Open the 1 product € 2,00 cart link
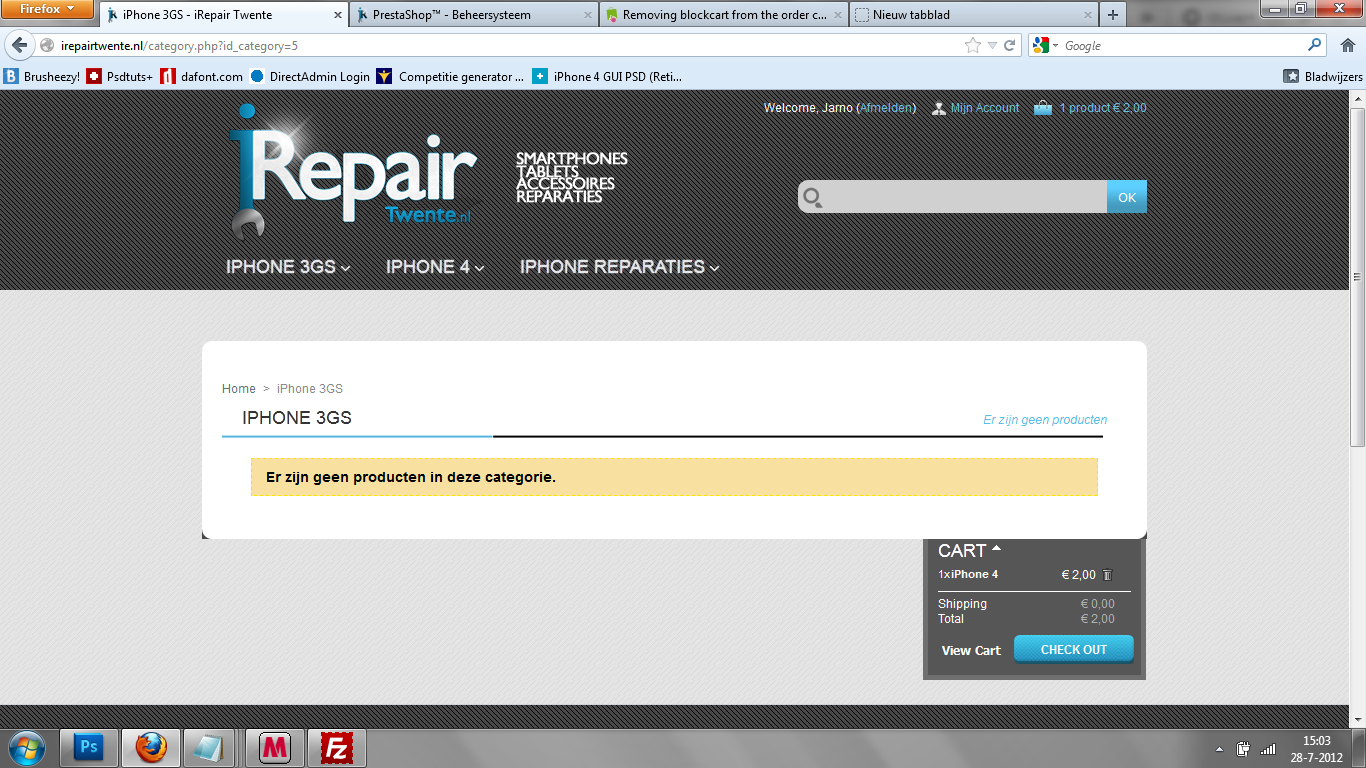The width and height of the screenshot is (1366, 768). (x=1103, y=108)
